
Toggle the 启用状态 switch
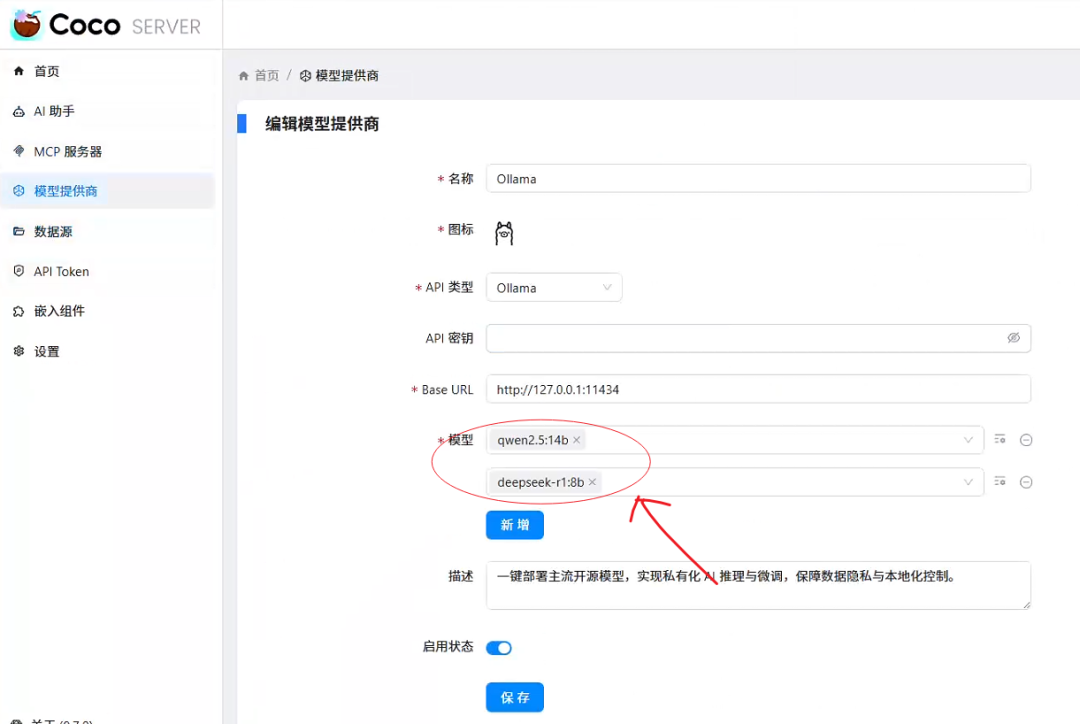tap(499, 648)
